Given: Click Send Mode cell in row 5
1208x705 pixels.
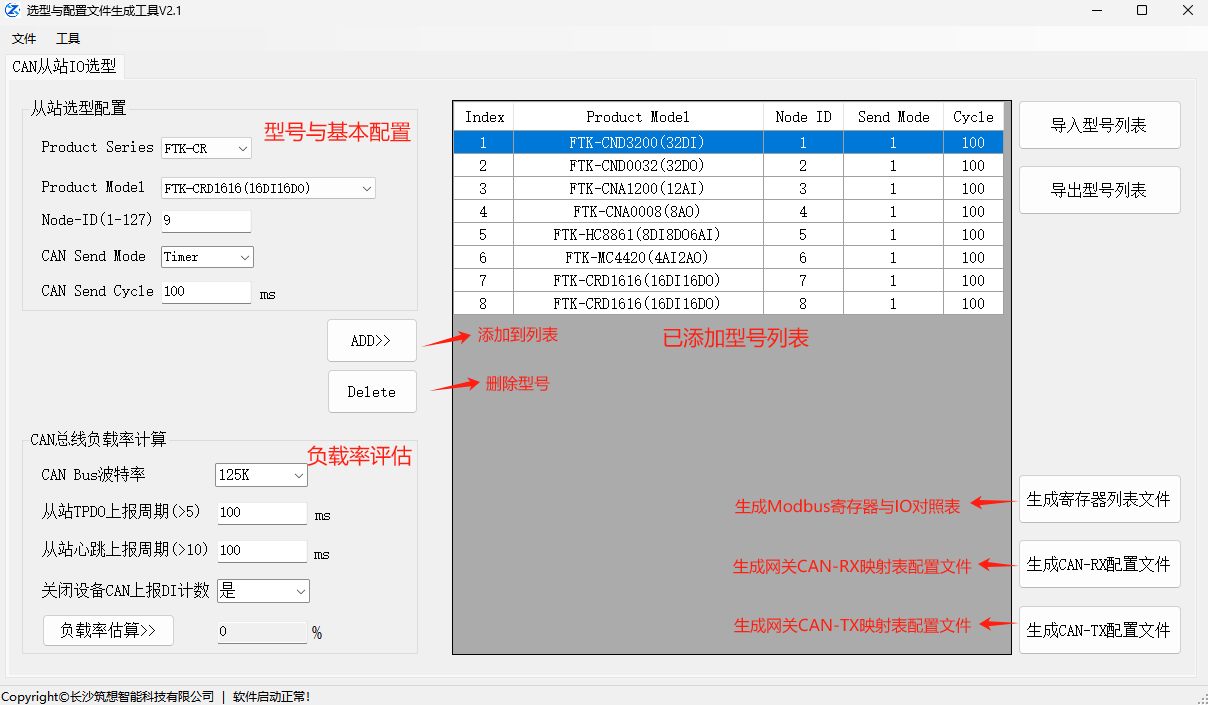Looking at the screenshot, I should pos(893,235).
